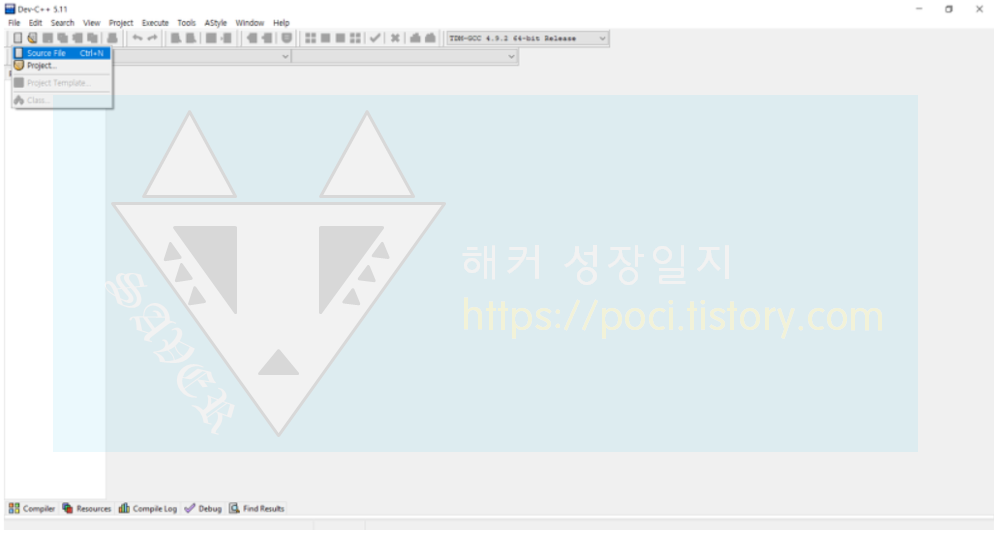Click the X Stop Execution toolbar icon

[395, 38]
